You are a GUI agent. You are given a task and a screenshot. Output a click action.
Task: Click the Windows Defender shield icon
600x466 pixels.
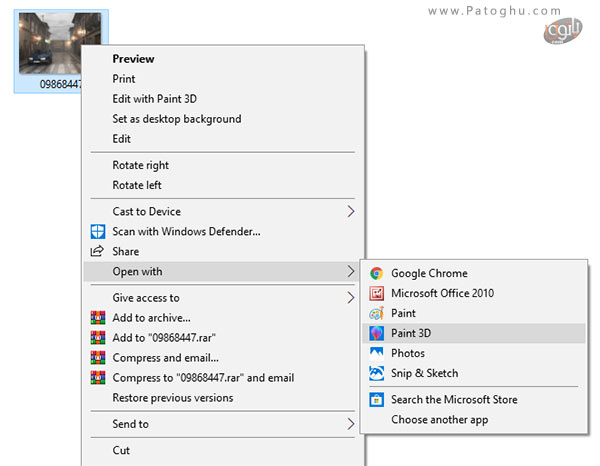point(98,231)
